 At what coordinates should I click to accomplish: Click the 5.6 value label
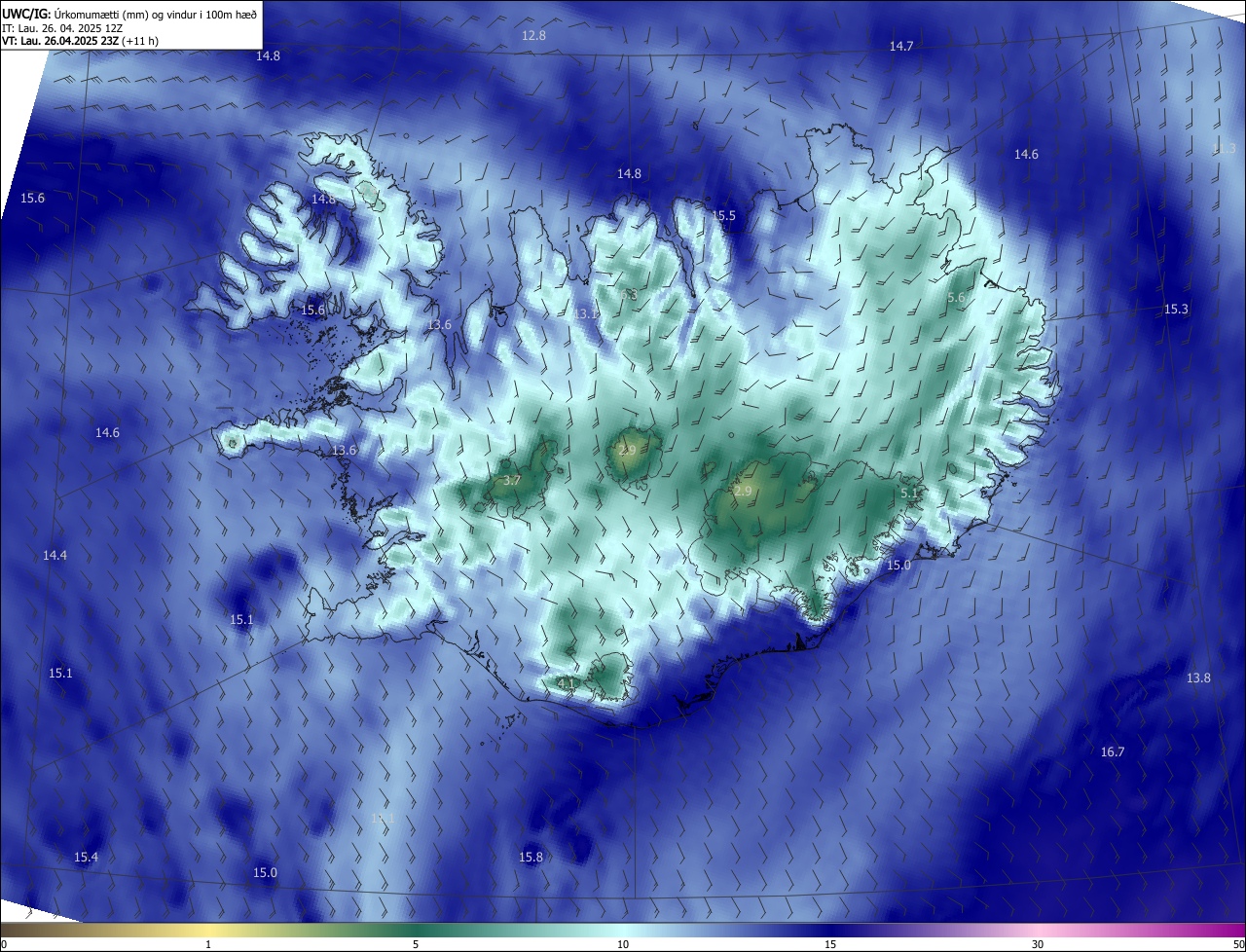click(x=956, y=298)
